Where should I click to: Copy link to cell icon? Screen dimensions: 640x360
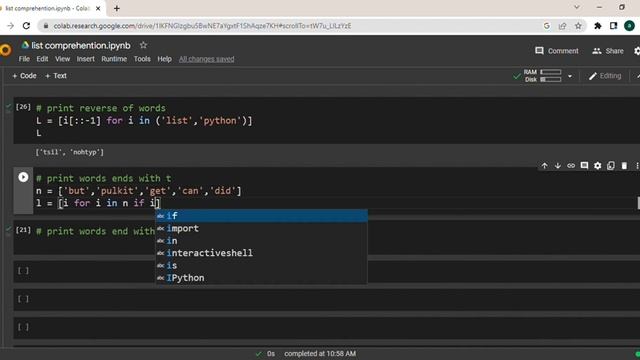(571, 166)
